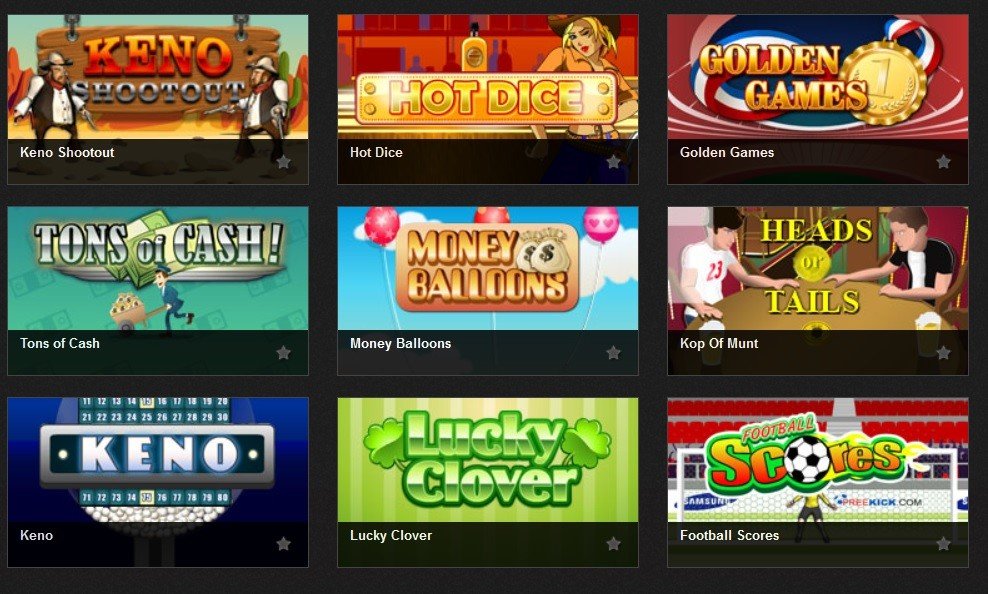Open Money Balloons game thumbnail

coord(488,268)
